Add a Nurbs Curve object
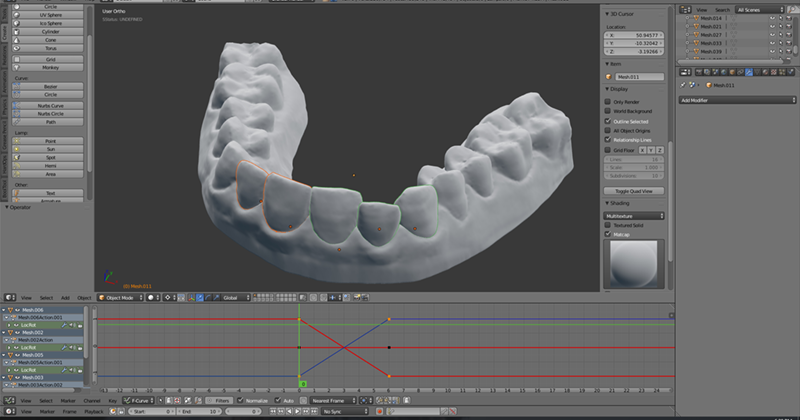 pos(50,105)
